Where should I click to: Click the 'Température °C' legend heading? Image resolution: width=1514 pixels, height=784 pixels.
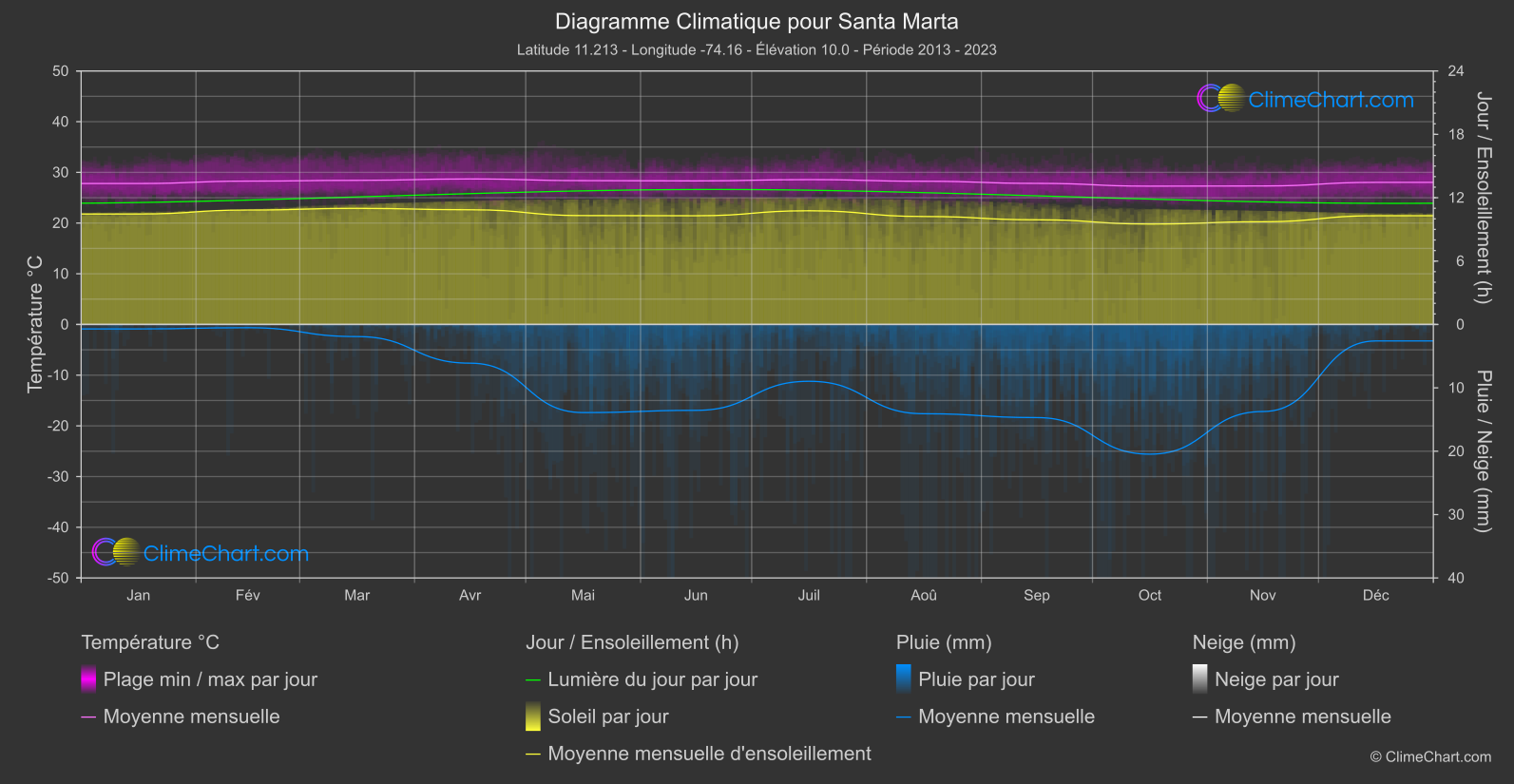pos(150,642)
